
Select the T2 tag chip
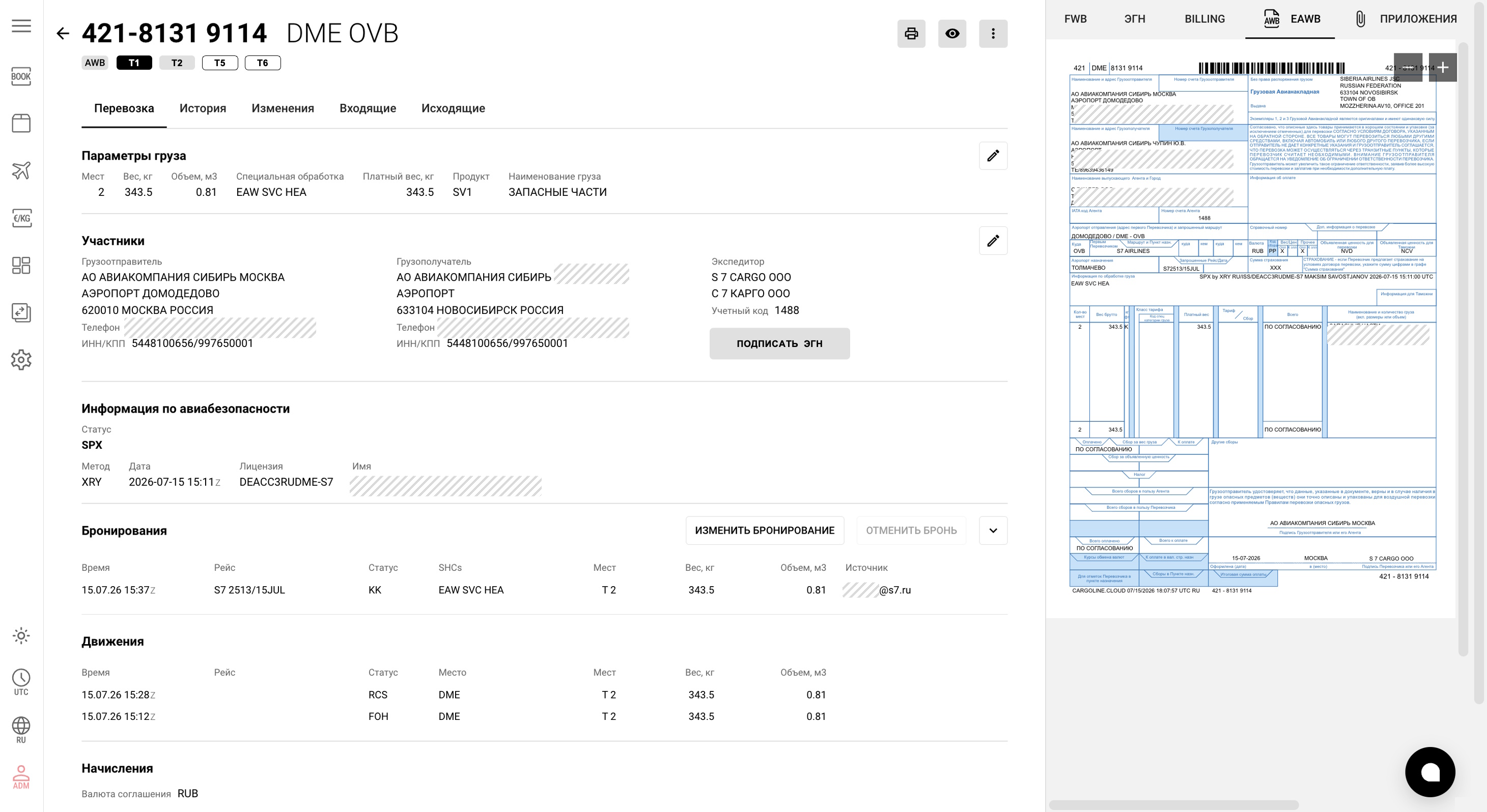tap(177, 63)
